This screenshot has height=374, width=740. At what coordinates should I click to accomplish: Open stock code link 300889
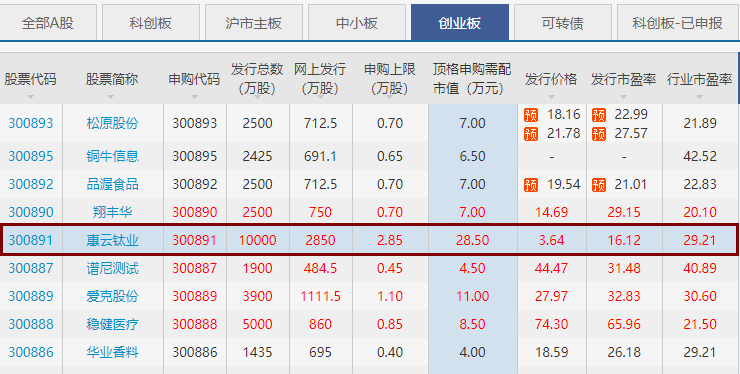click(31, 297)
